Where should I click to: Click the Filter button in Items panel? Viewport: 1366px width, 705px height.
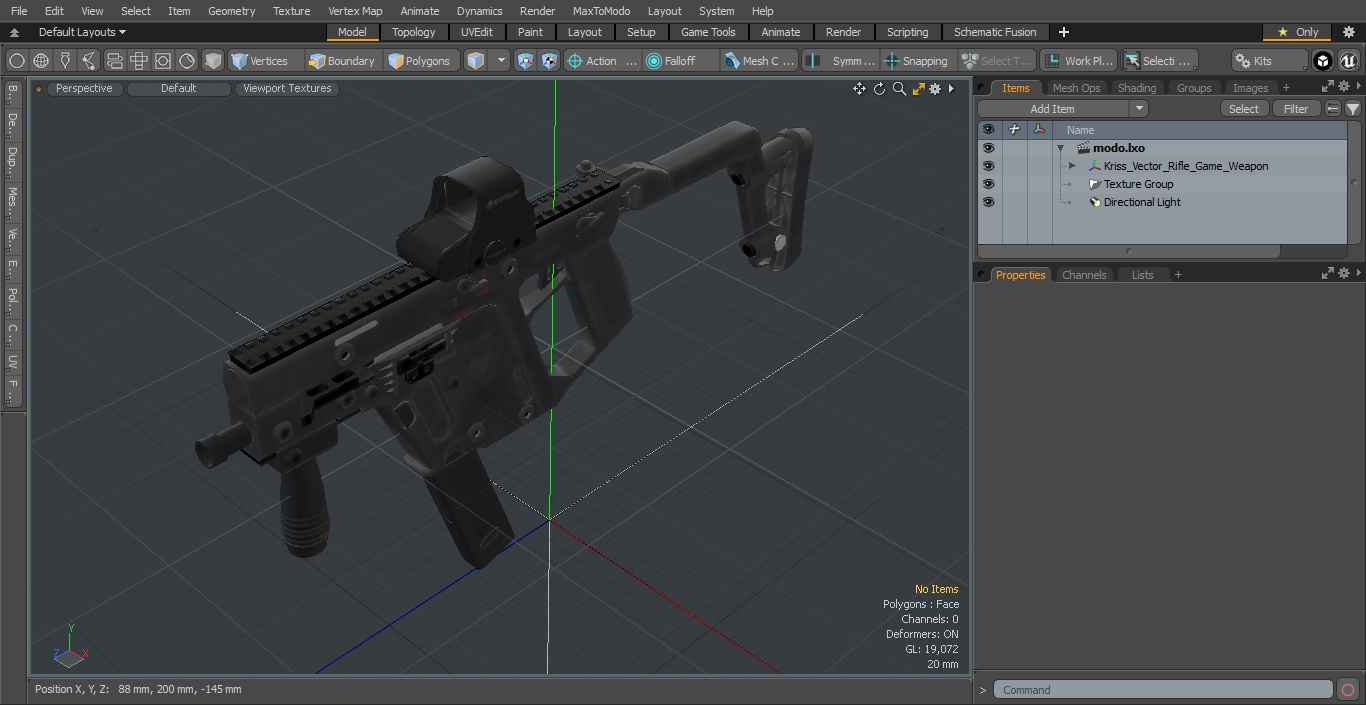coord(1296,109)
